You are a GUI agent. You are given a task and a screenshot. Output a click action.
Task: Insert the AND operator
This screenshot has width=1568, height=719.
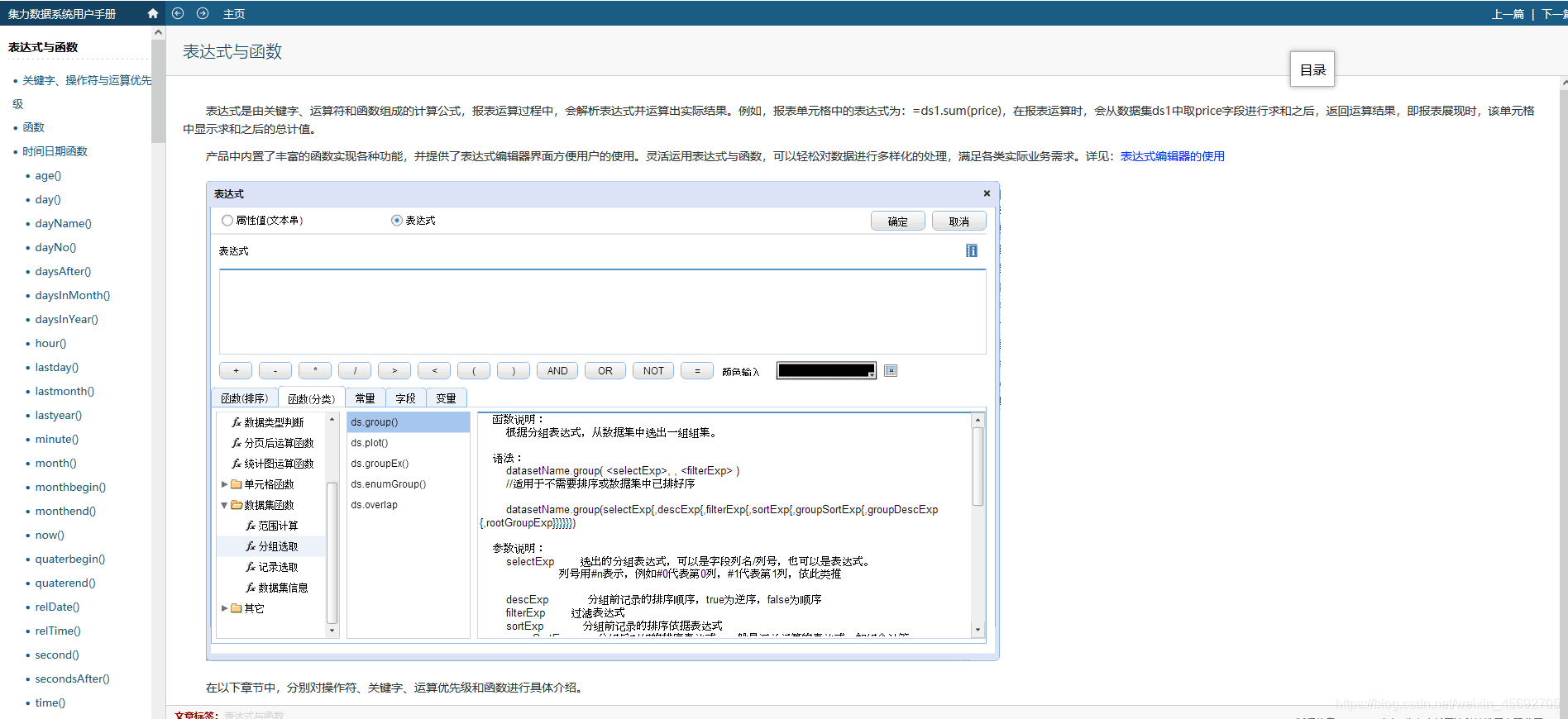(x=557, y=371)
